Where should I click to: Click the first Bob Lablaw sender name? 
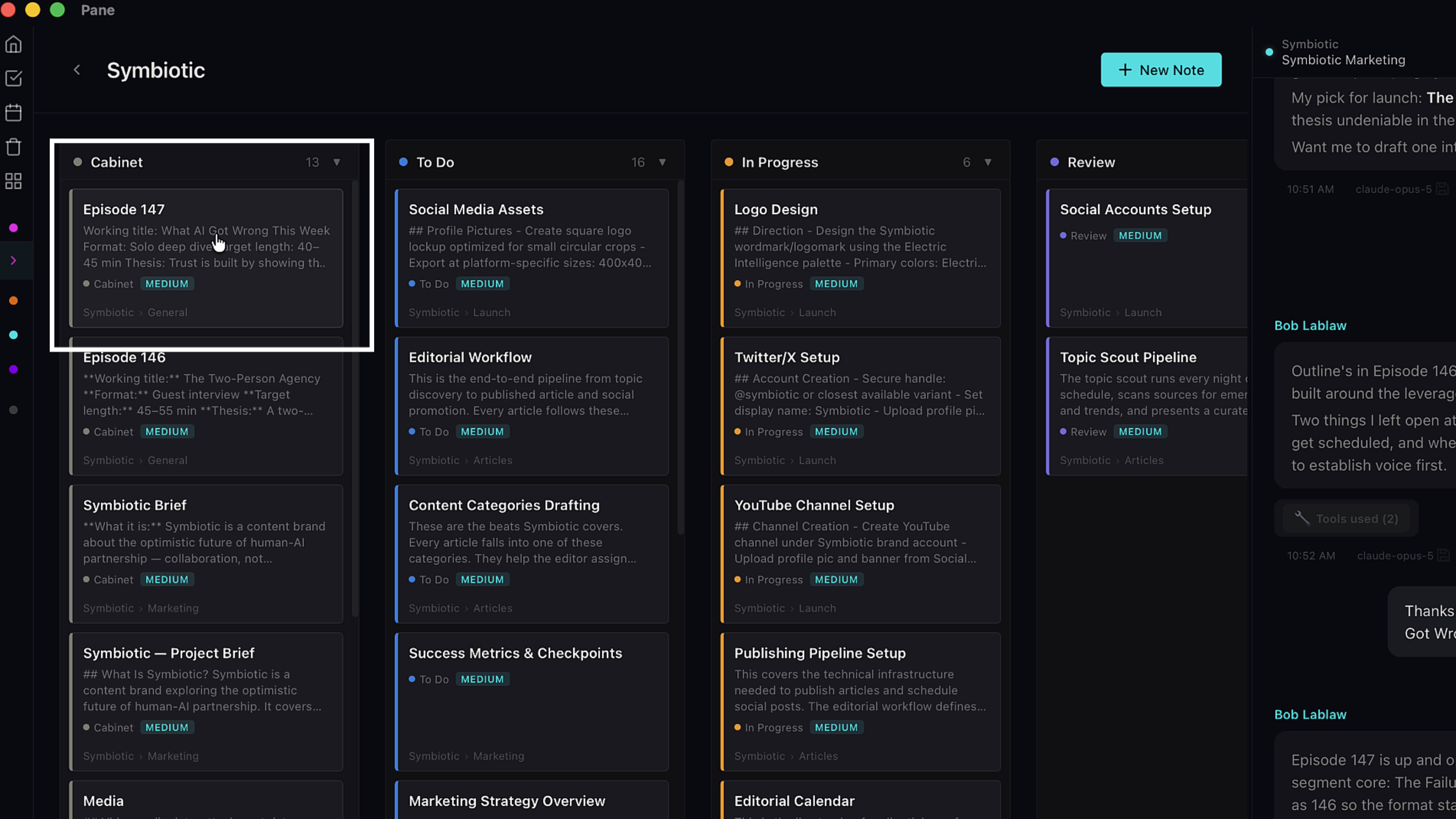click(1310, 326)
